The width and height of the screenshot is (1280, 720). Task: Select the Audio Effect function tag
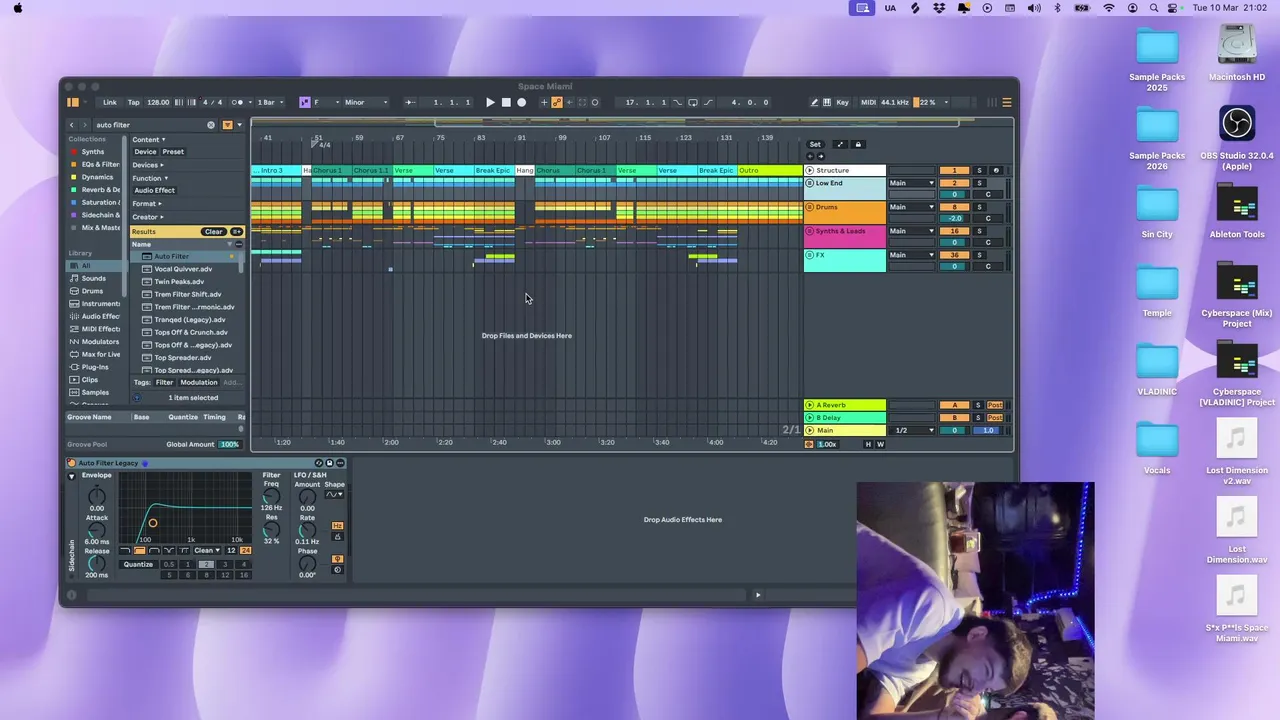point(154,190)
